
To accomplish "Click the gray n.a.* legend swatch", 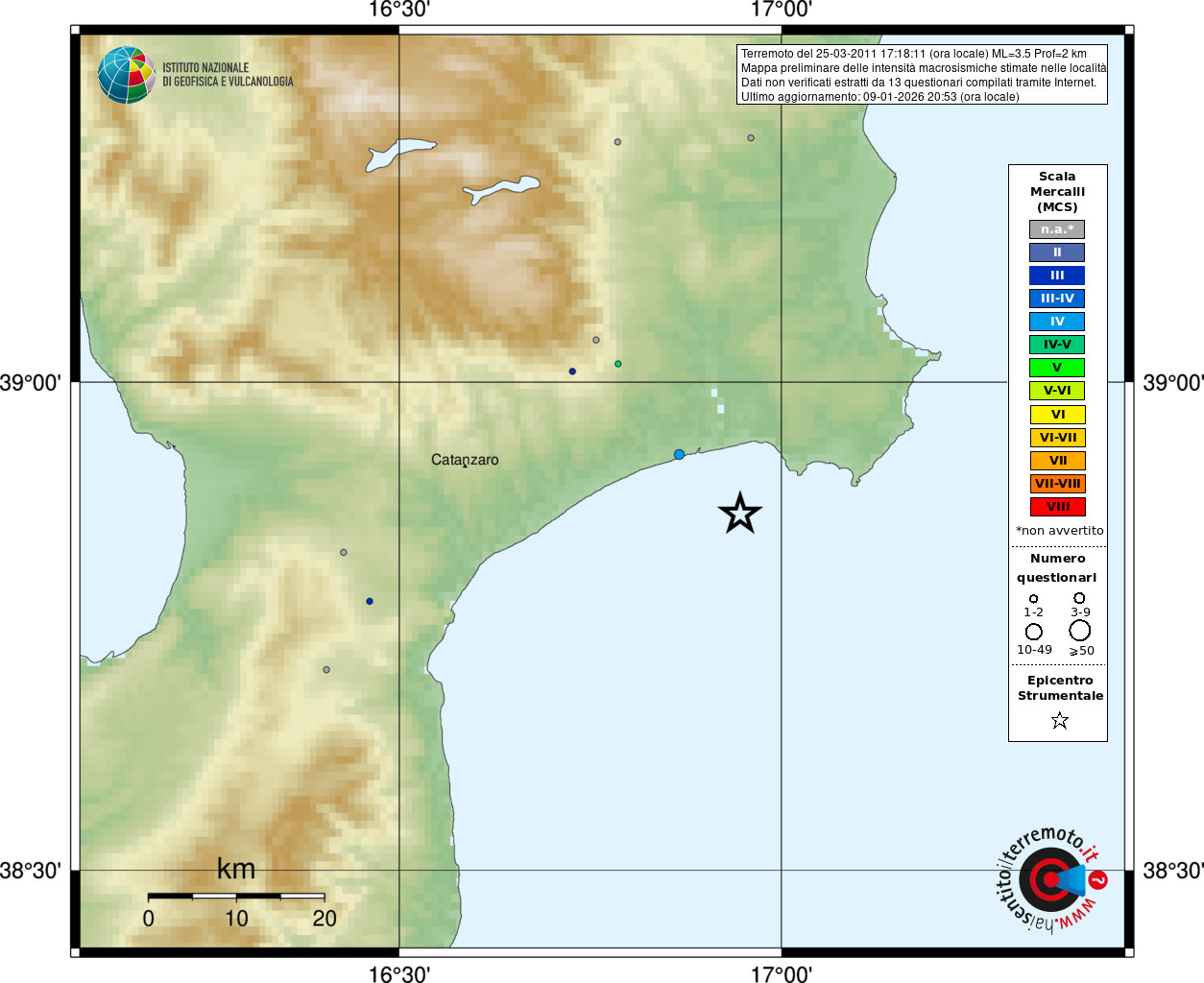I will (1057, 229).
